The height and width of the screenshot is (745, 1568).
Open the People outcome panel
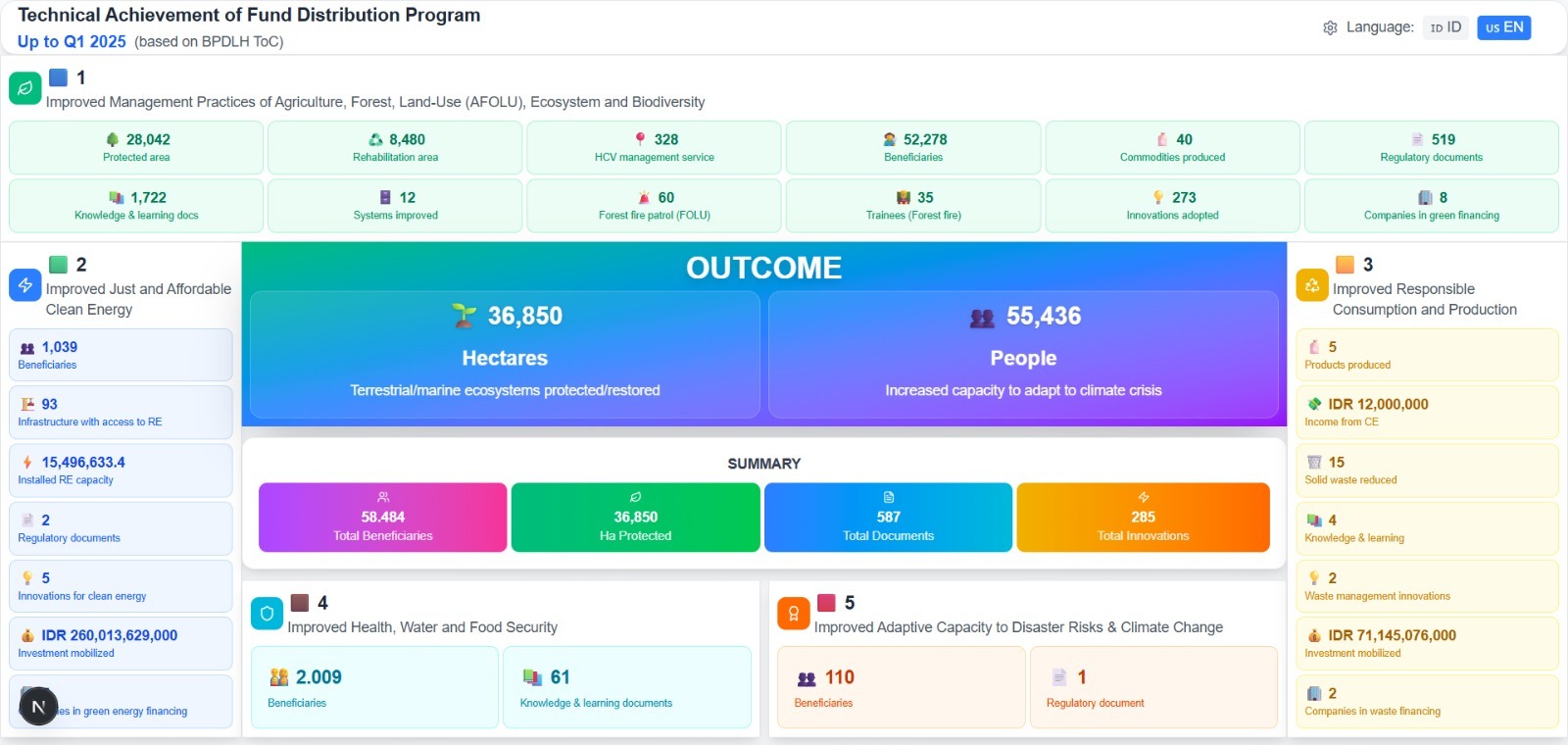[x=1023, y=355]
